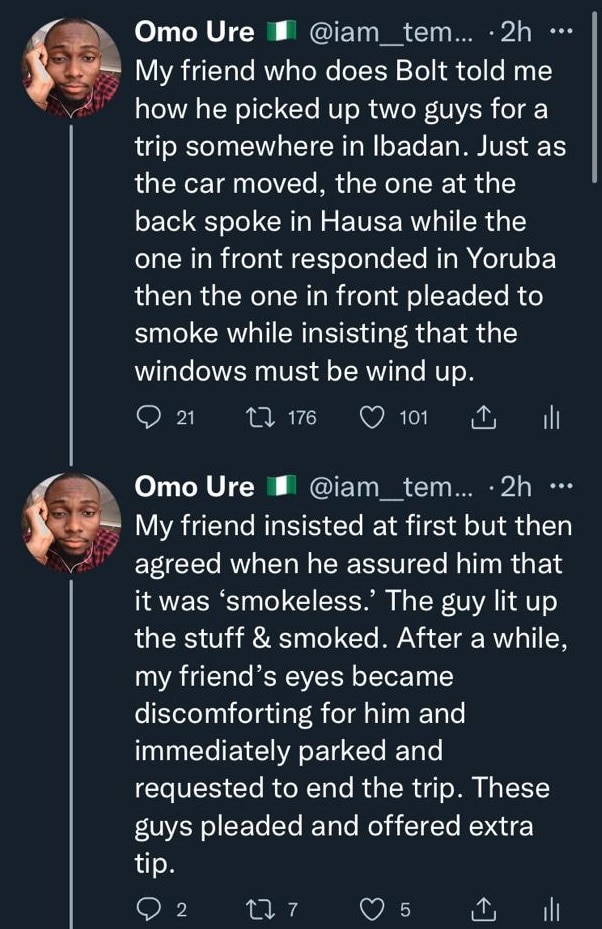Reply to the first tweet about Bolt

pyautogui.click(x=146, y=418)
